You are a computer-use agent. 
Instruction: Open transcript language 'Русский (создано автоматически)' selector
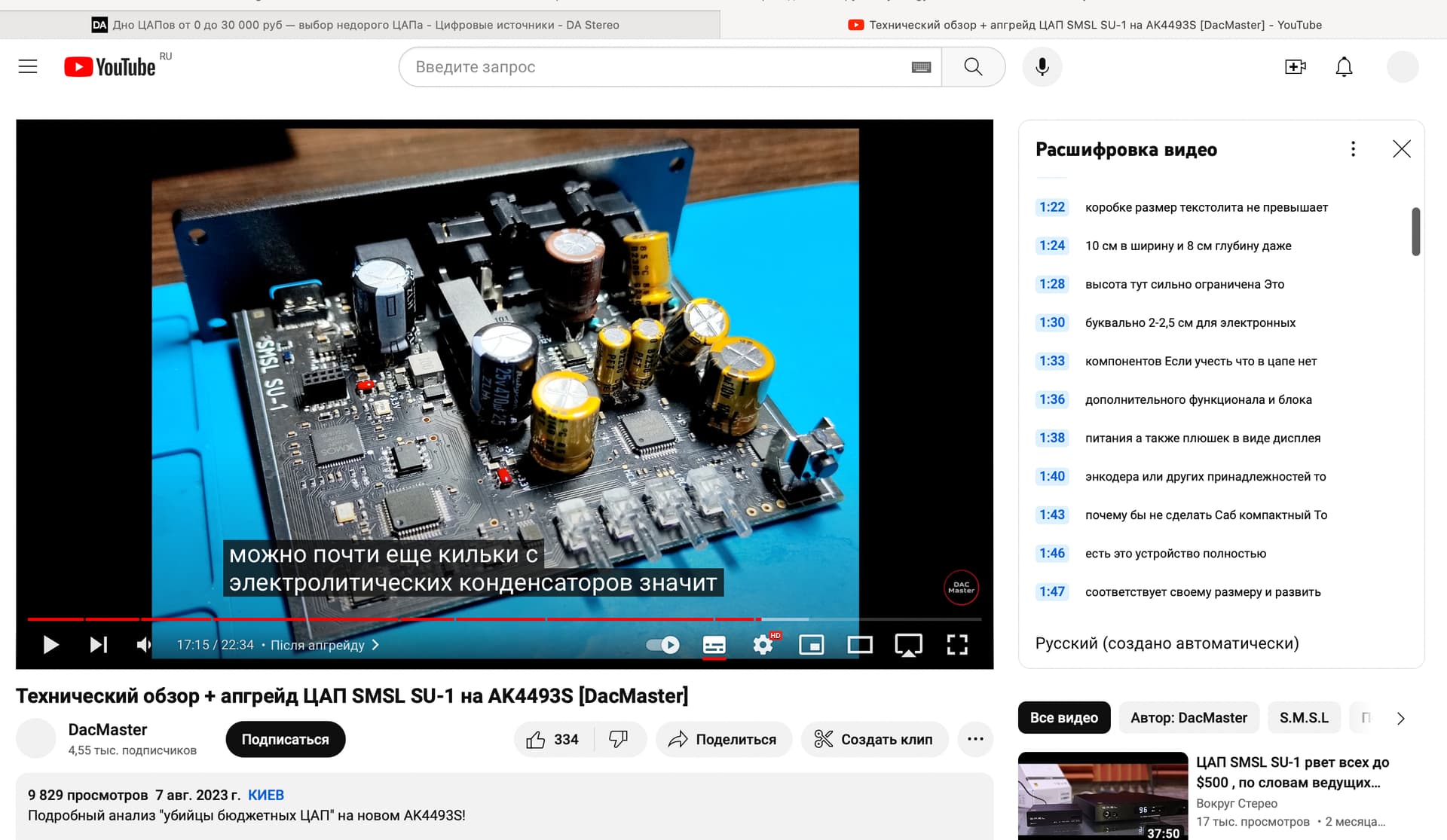click(1167, 643)
